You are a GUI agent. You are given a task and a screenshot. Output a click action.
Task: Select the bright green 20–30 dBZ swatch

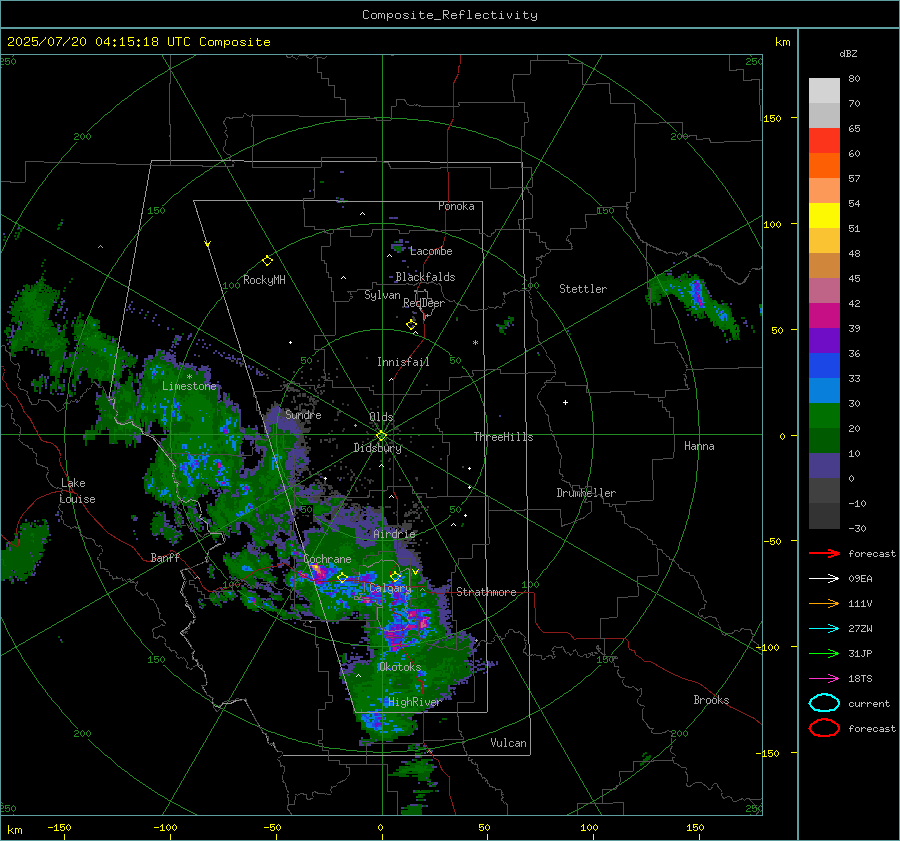coord(824,416)
